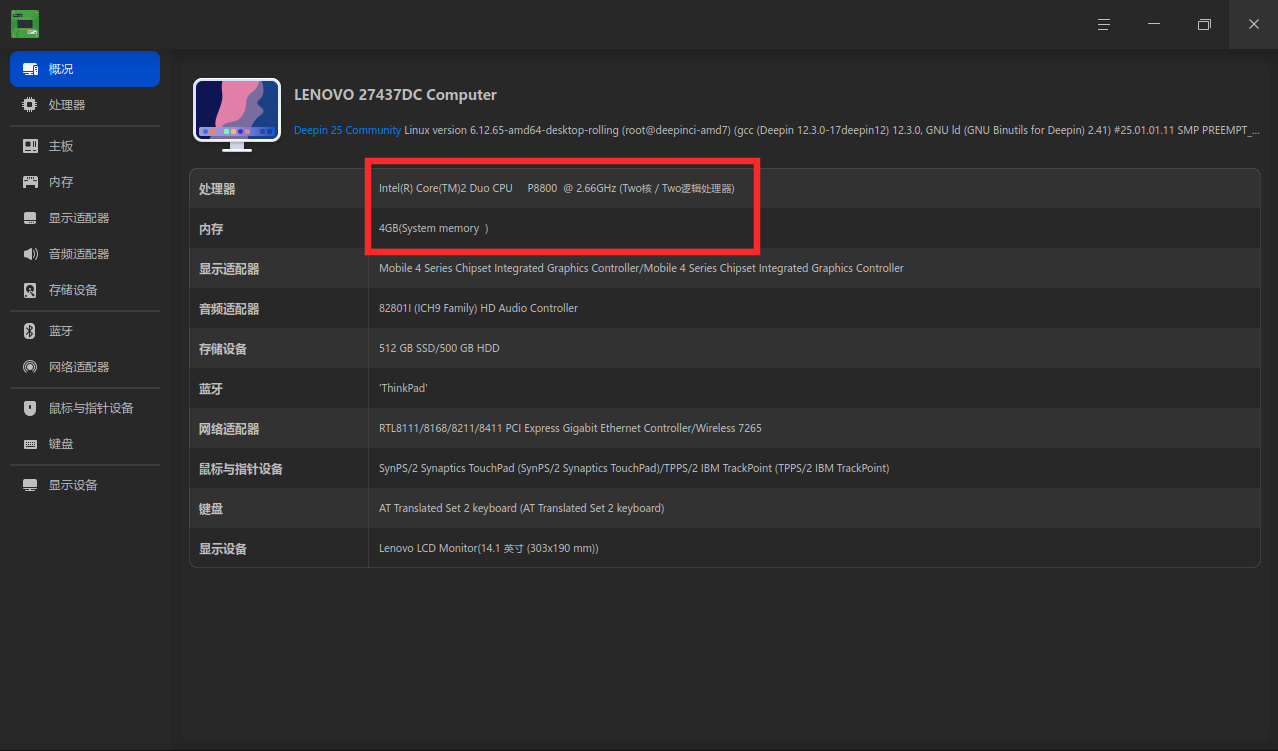This screenshot has height=751, width=1278.
Task: Open the hamburger main menu in title bar
Action: pos(1104,24)
